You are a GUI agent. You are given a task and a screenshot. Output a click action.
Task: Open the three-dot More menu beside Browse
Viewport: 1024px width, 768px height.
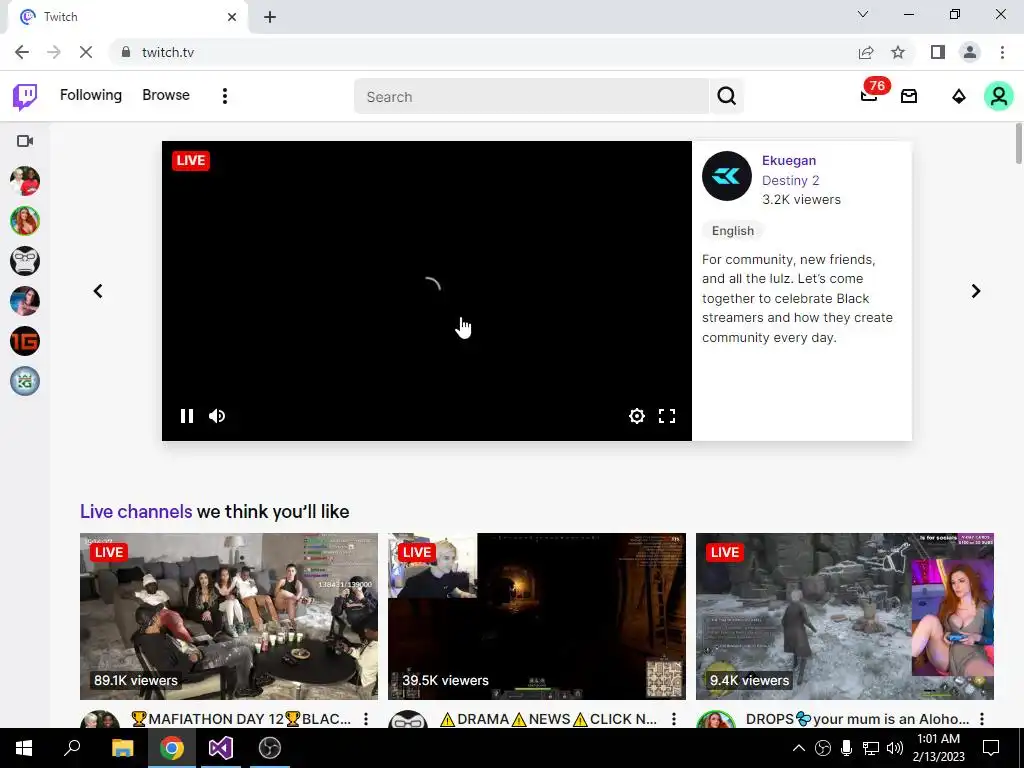tap(225, 96)
